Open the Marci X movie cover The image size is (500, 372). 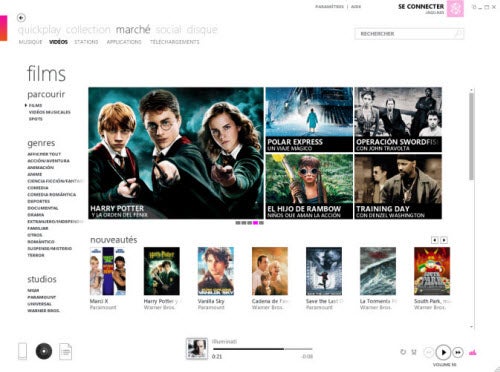(108, 271)
